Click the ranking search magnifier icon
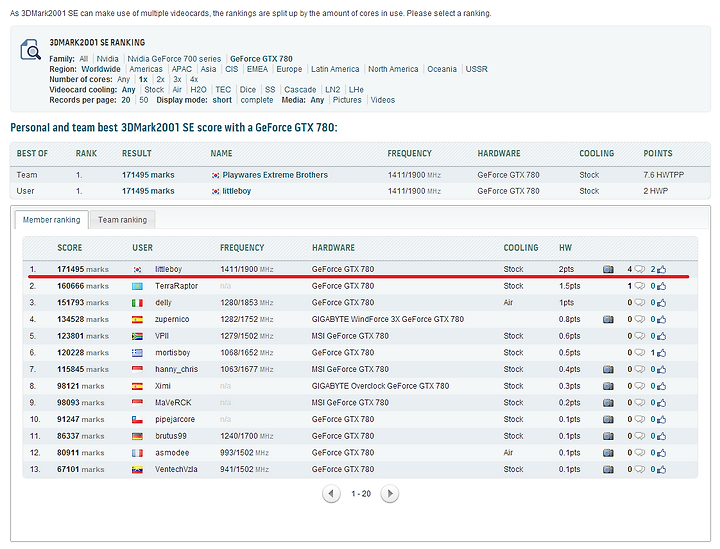Image resolution: width=720 pixels, height=549 pixels. (x=31, y=50)
